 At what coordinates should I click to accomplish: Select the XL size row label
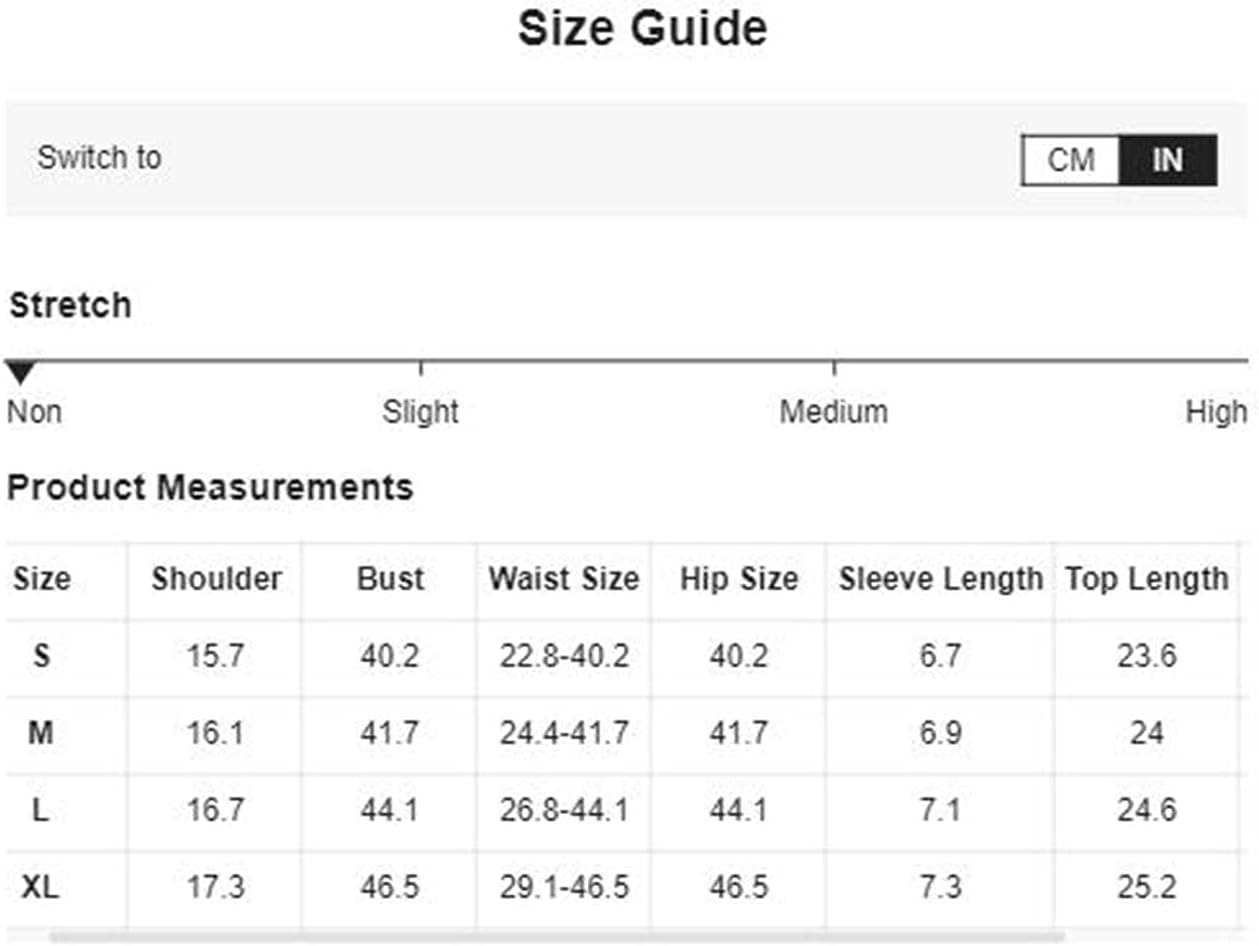coord(41,887)
